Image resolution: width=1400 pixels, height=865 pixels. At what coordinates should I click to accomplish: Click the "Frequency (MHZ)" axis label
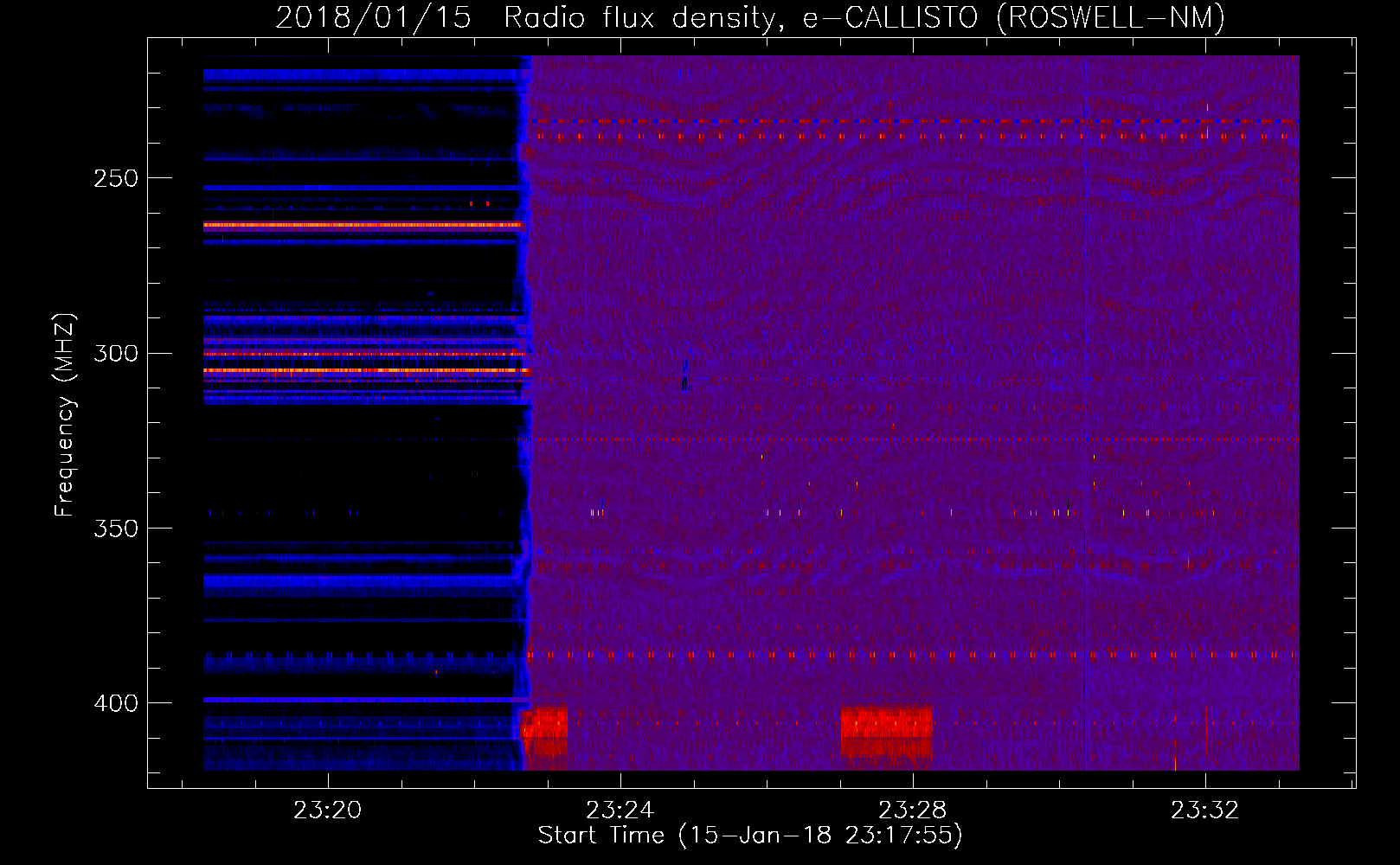tap(65, 415)
